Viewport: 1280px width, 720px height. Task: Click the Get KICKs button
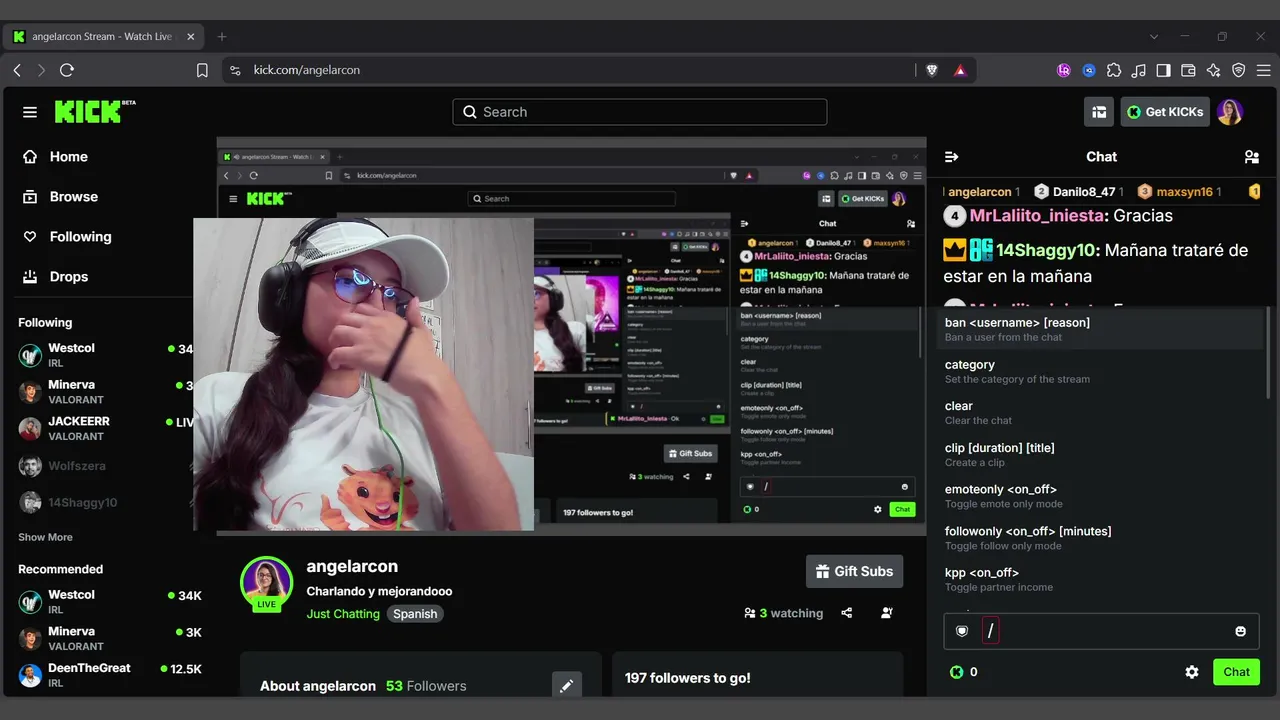coord(1165,112)
